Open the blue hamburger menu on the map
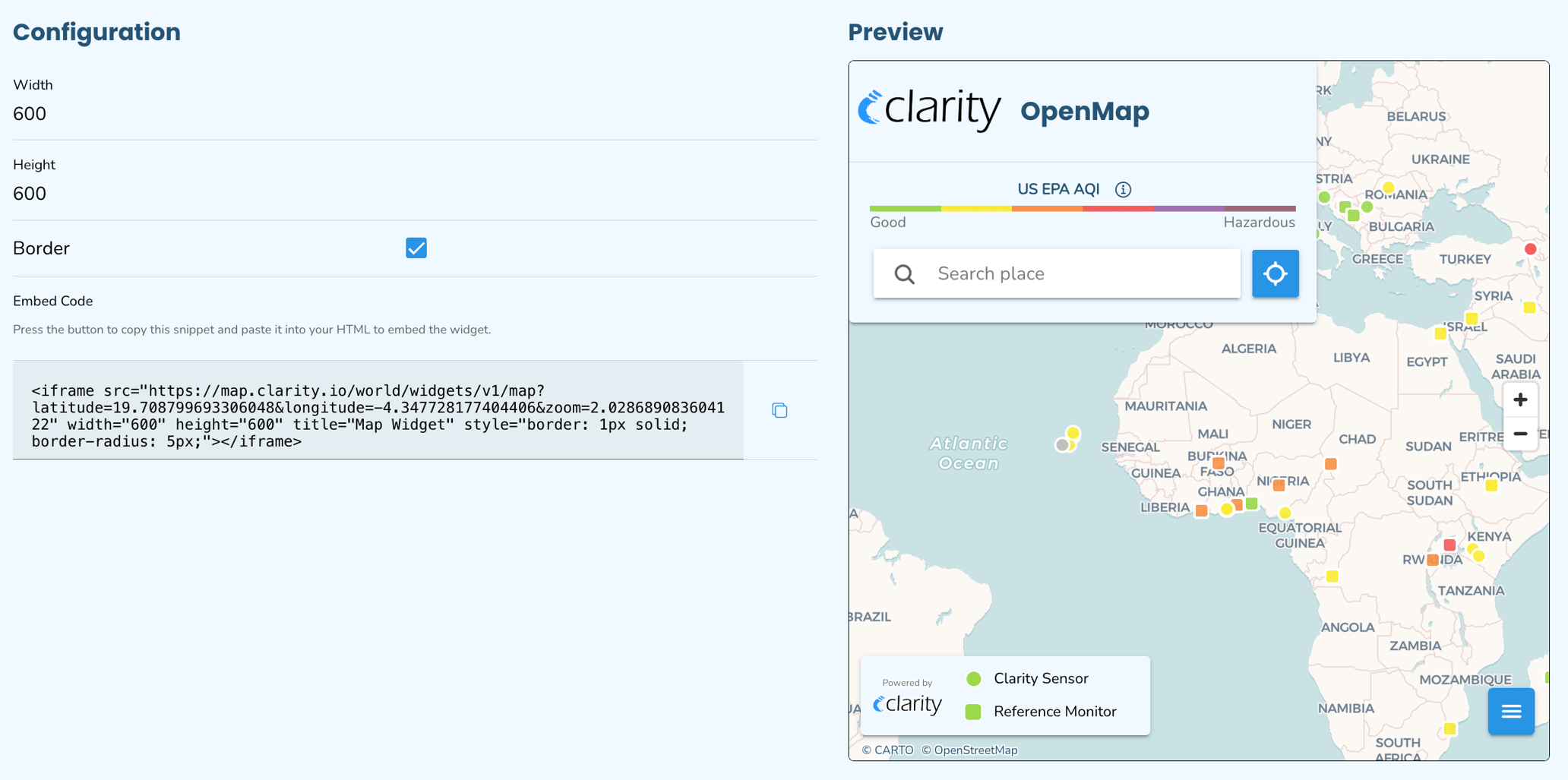The width and height of the screenshot is (1568, 780). point(1511,712)
